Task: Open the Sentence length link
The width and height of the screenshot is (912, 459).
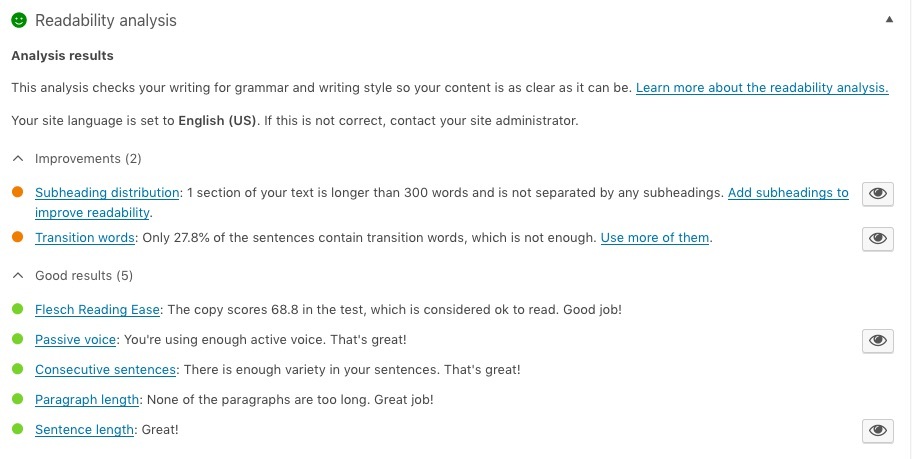Action: (x=84, y=430)
